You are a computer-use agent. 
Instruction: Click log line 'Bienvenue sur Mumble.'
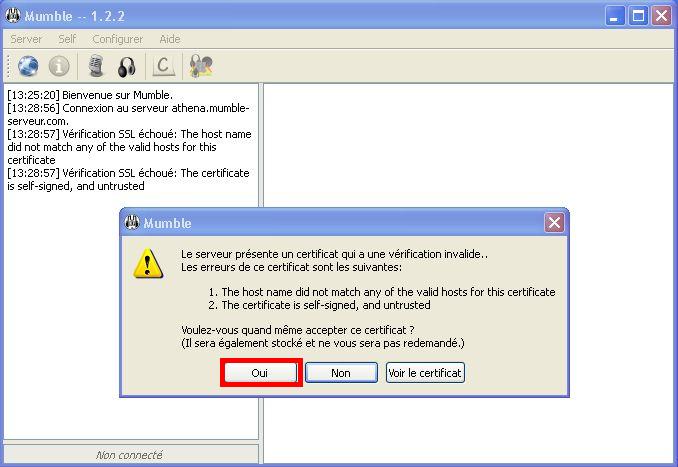point(90,95)
